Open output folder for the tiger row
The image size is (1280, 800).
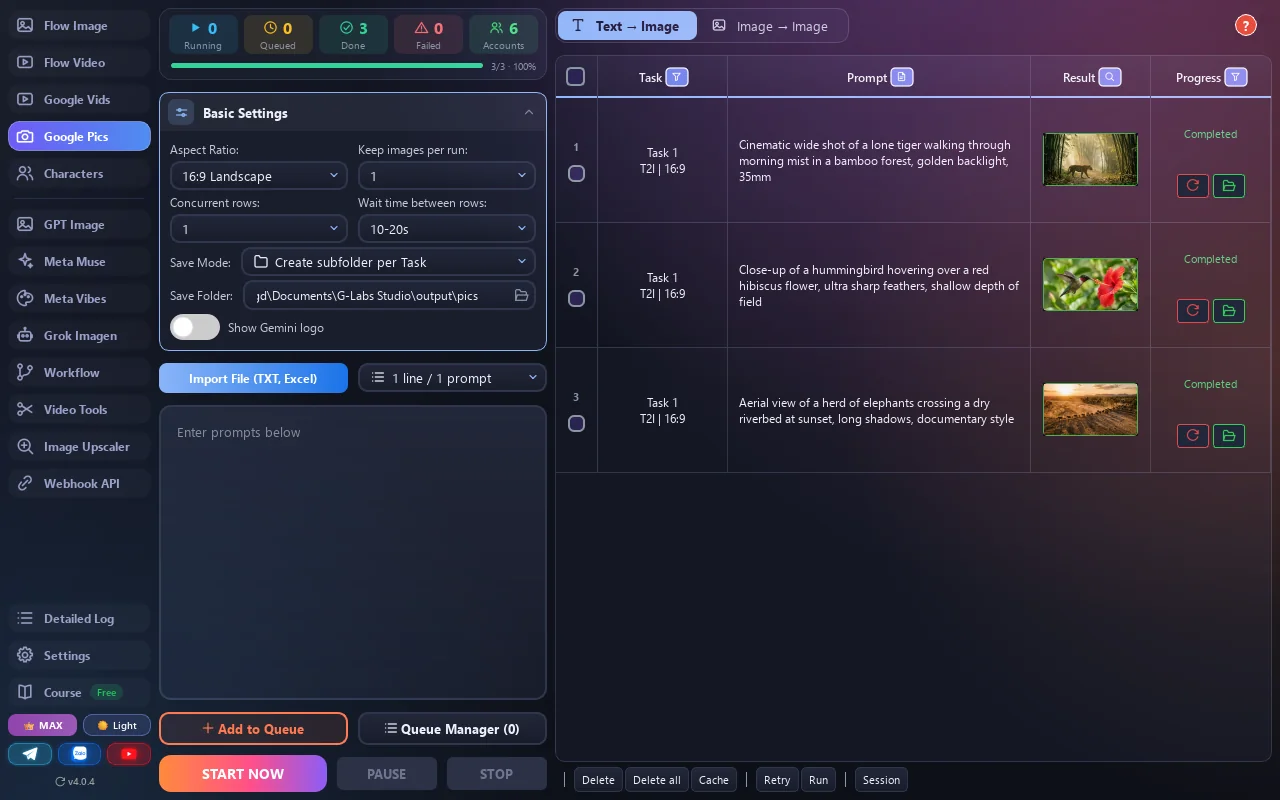(x=1229, y=186)
